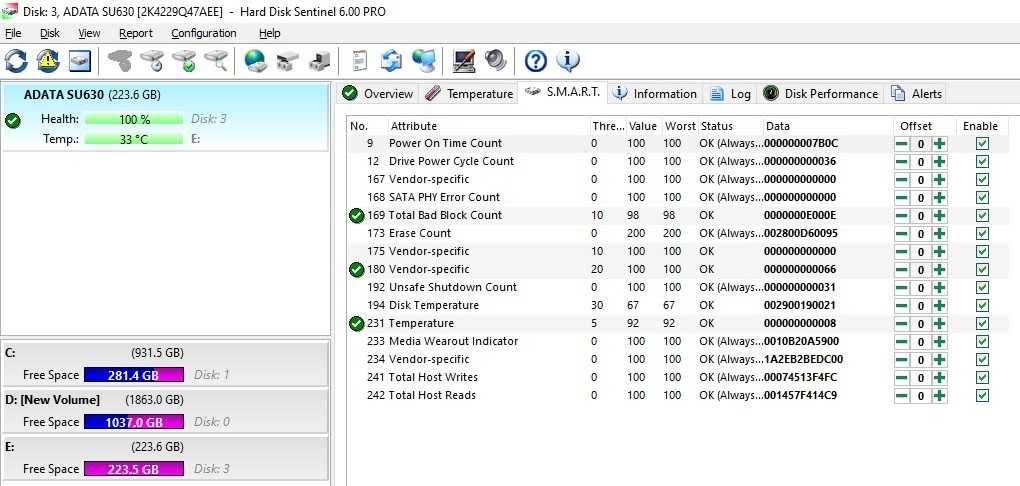Screen dimensions: 1020x486
Task: Open the Help menu
Action: coord(269,33)
